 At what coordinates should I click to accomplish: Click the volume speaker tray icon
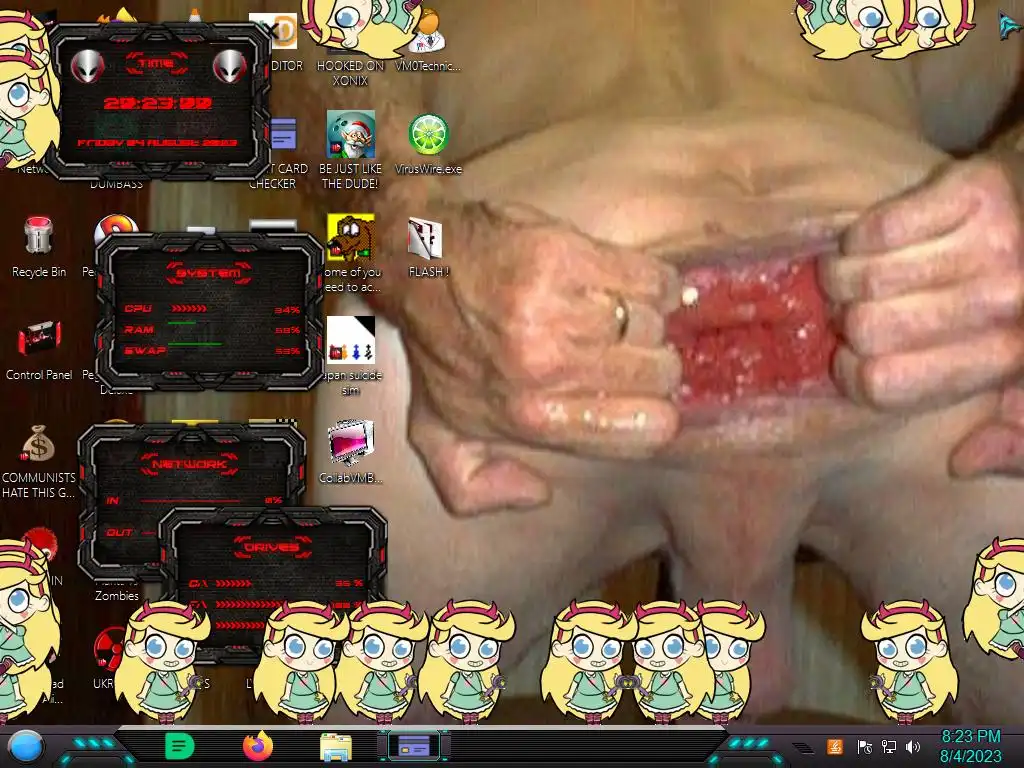pos(913,746)
